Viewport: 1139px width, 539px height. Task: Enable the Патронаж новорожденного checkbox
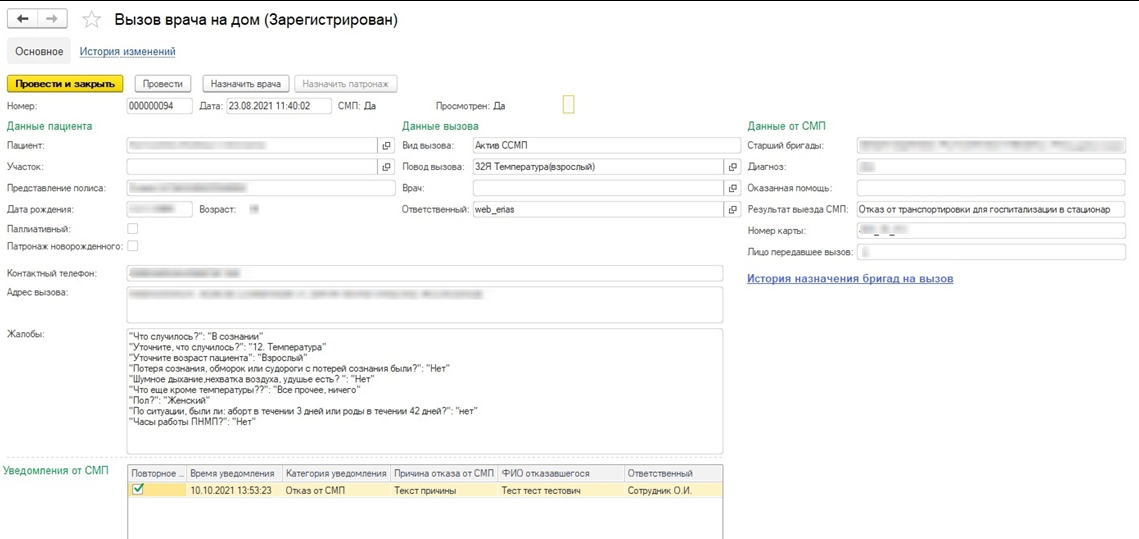point(133,246)
